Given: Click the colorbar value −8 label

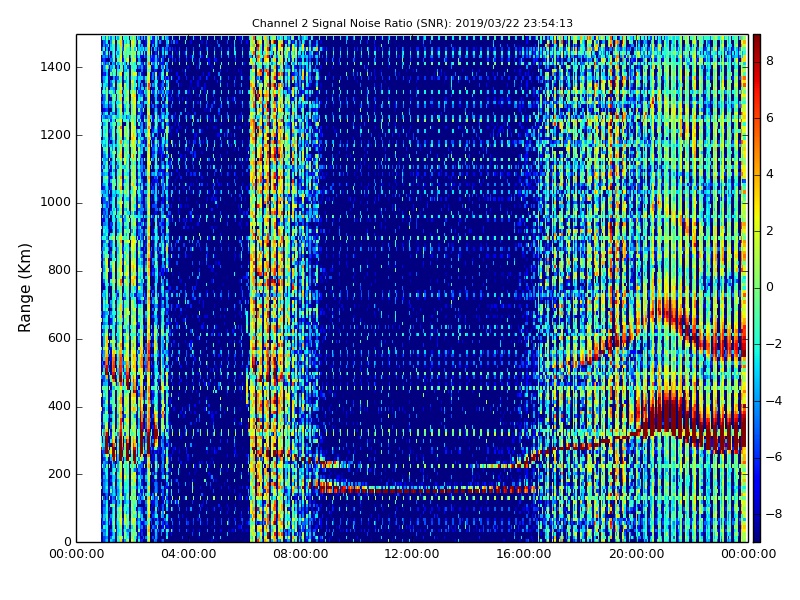Looking at the screenshot, I should pyautogui.click(x=774, y=514).
